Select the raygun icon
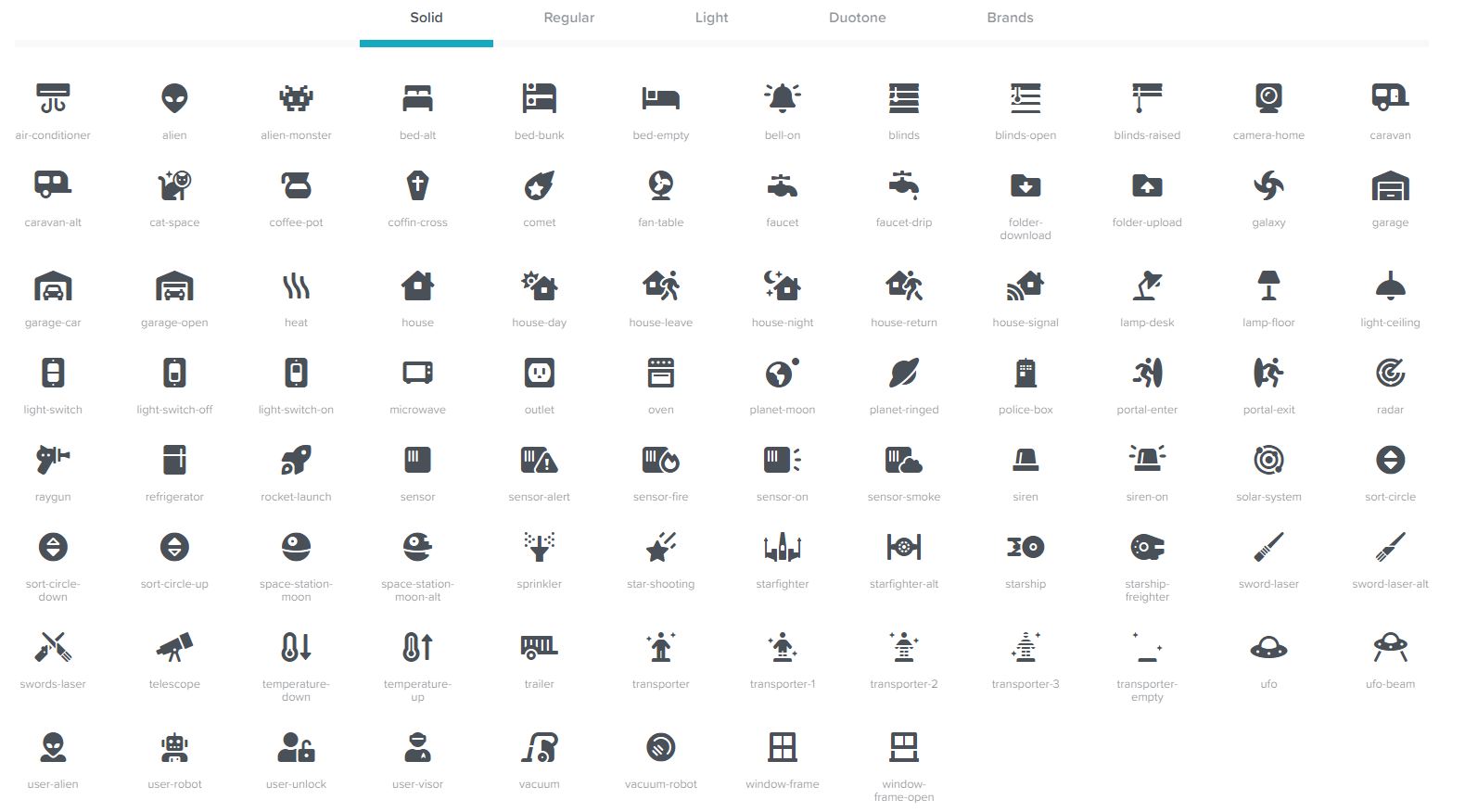Screen dimensions: 1465x812 53,460
